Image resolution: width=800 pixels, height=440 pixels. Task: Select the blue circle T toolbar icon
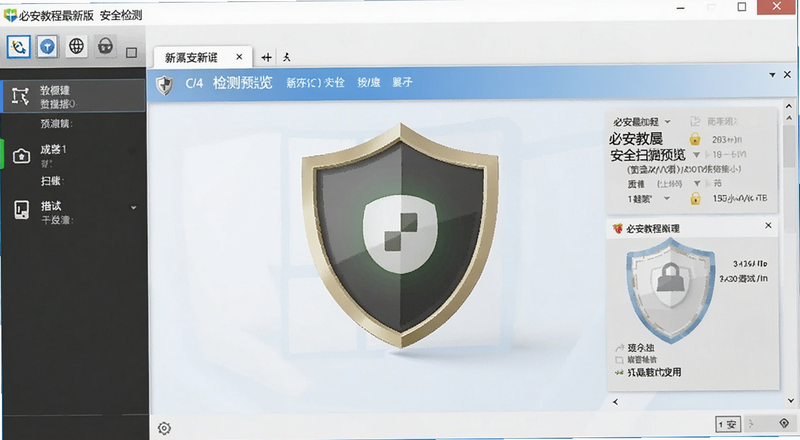point(47,47)
